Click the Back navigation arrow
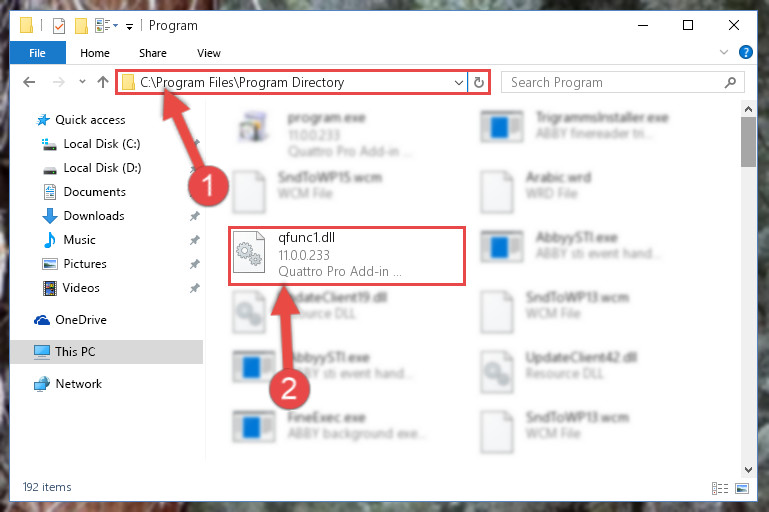Image resolution: width=769 pixels, height=512 pixels. [29, 82]
